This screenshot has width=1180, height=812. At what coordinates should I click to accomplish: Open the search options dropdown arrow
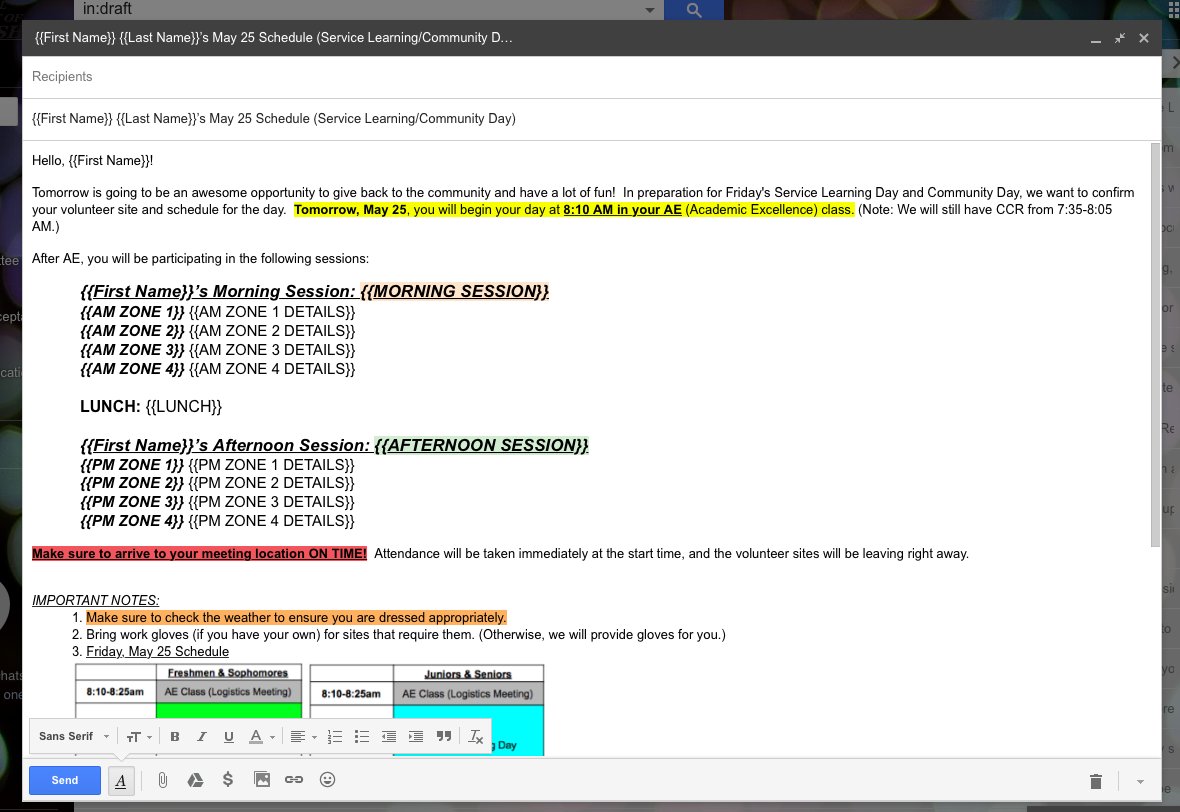click(x=649, y=10)
